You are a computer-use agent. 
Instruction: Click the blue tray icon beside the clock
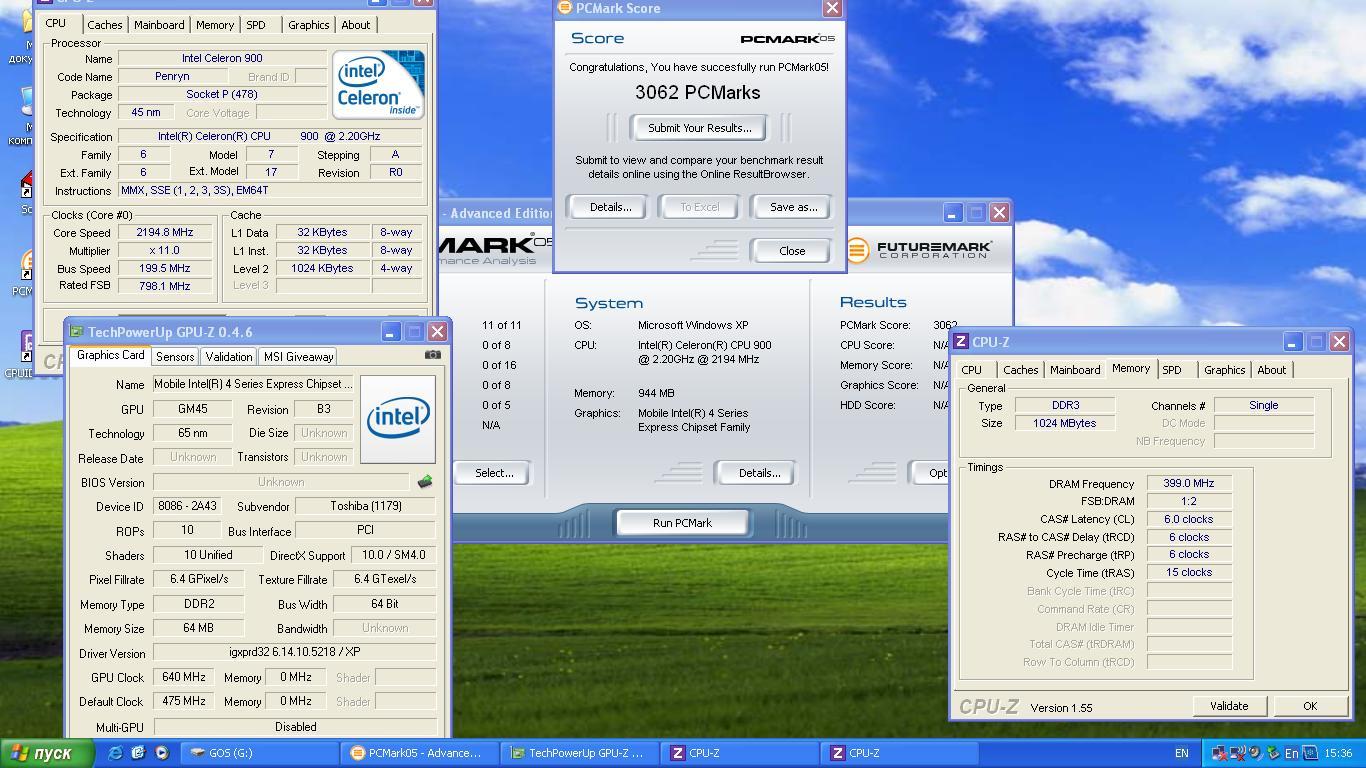pos(1309,753)
